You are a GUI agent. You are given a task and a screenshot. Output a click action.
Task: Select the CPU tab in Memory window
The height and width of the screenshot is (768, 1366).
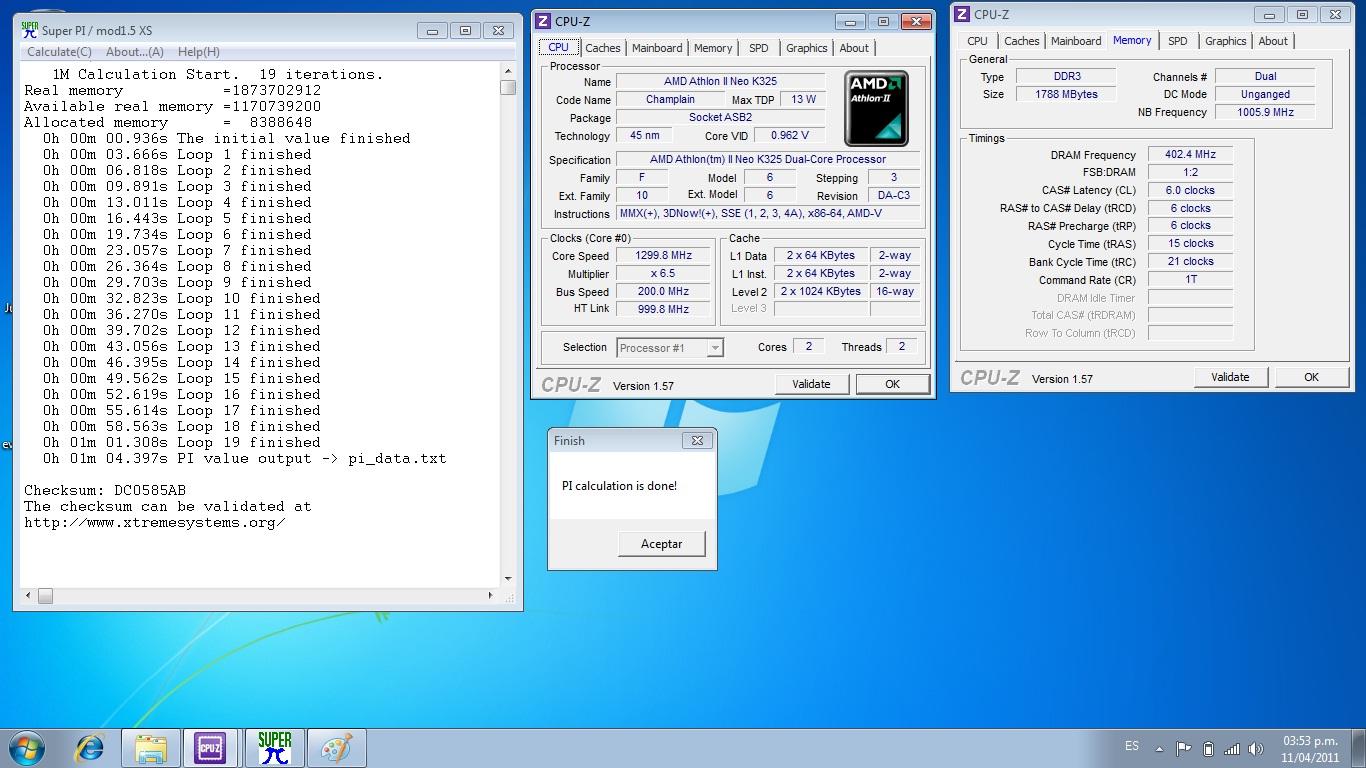pyautogui.click(x=978, y=41)
